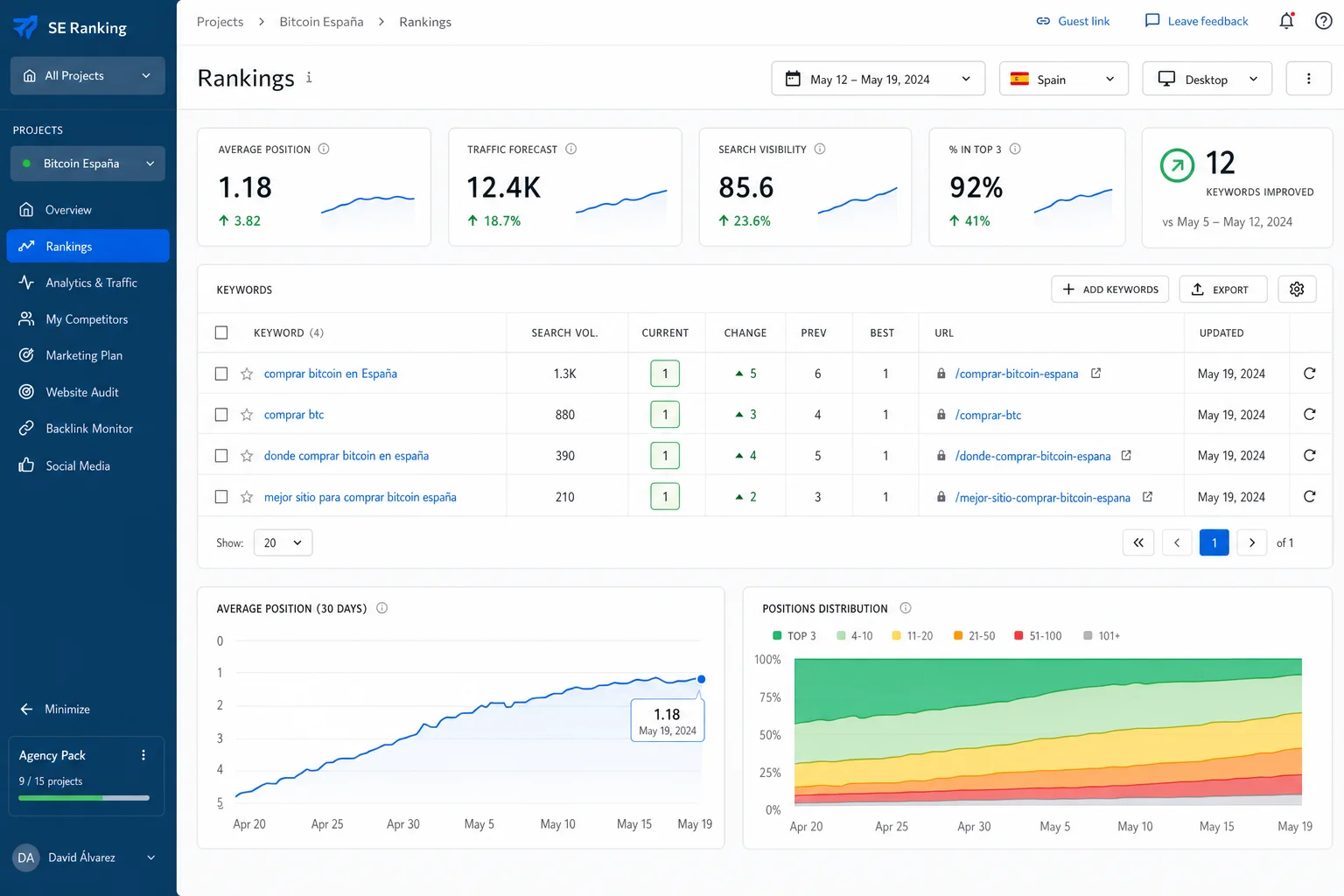Image resolution: width=1344 pixels, height=896 pixels.
Task: Click the Guest link button
Action: point(1073,21)
